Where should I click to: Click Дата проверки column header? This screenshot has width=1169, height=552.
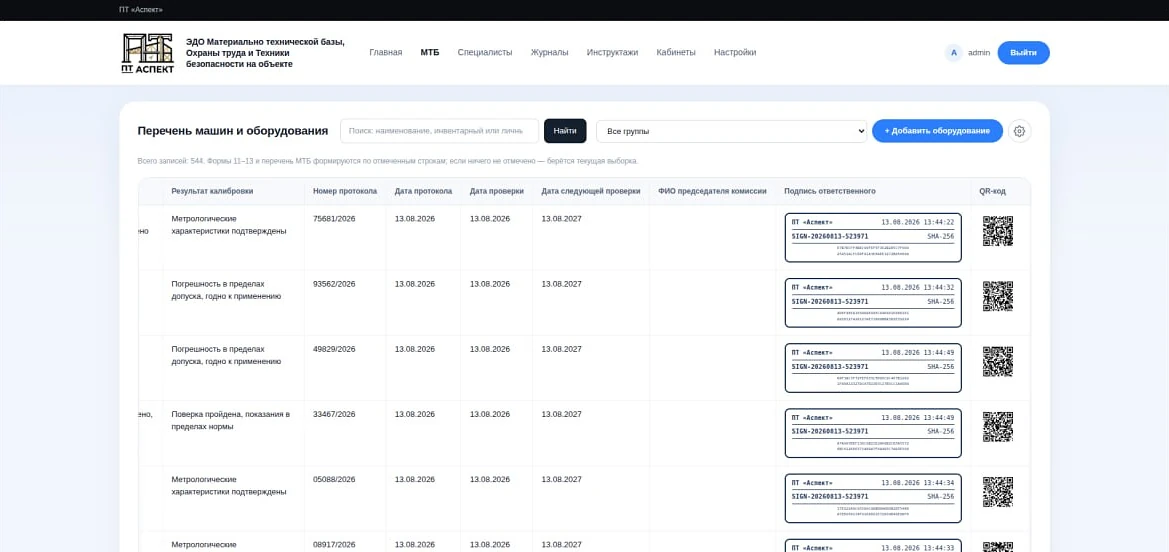click(497, 191)
